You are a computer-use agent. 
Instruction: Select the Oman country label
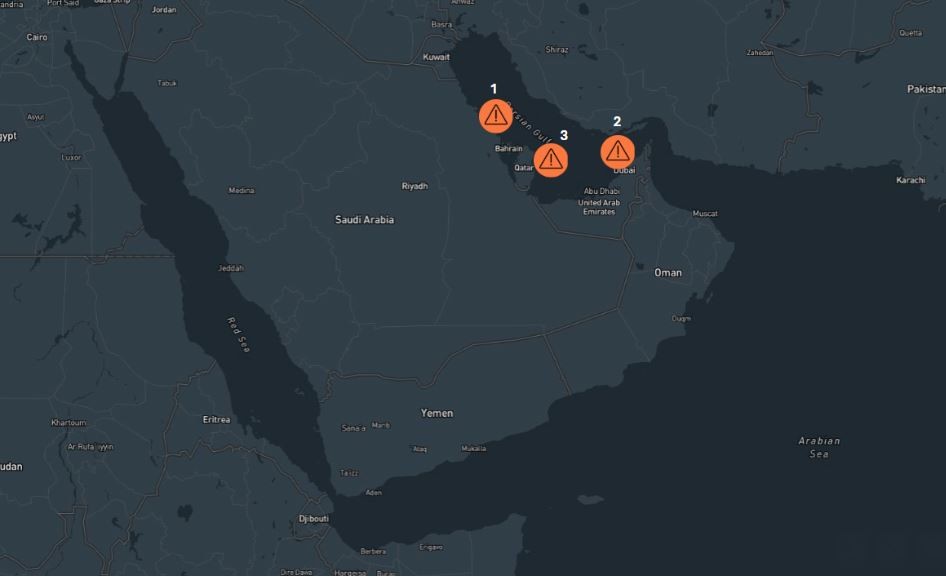668,272
